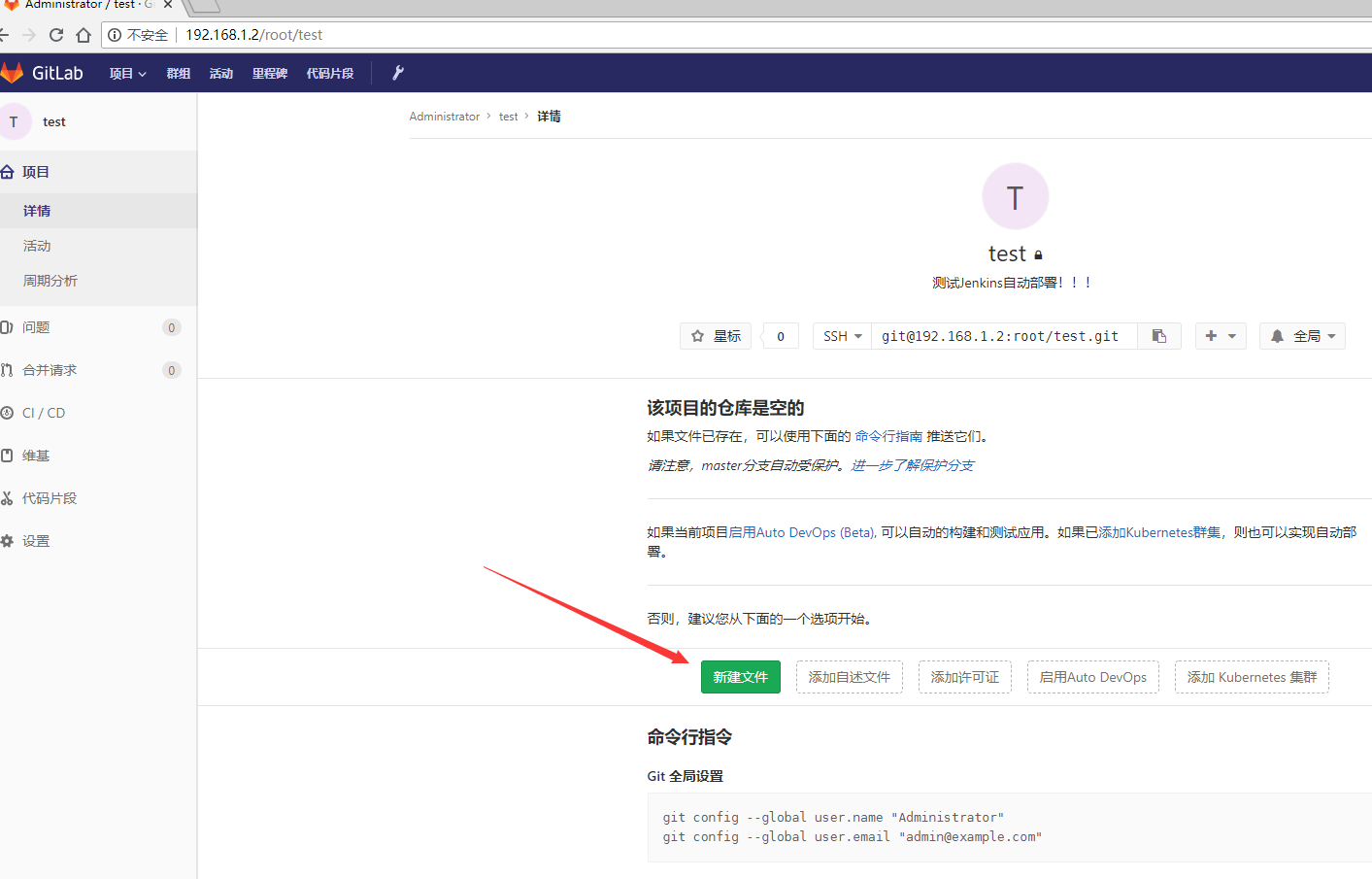Select 详情 in sidebar
This screenshot has height=879, width=1372.
coord(98,211)
